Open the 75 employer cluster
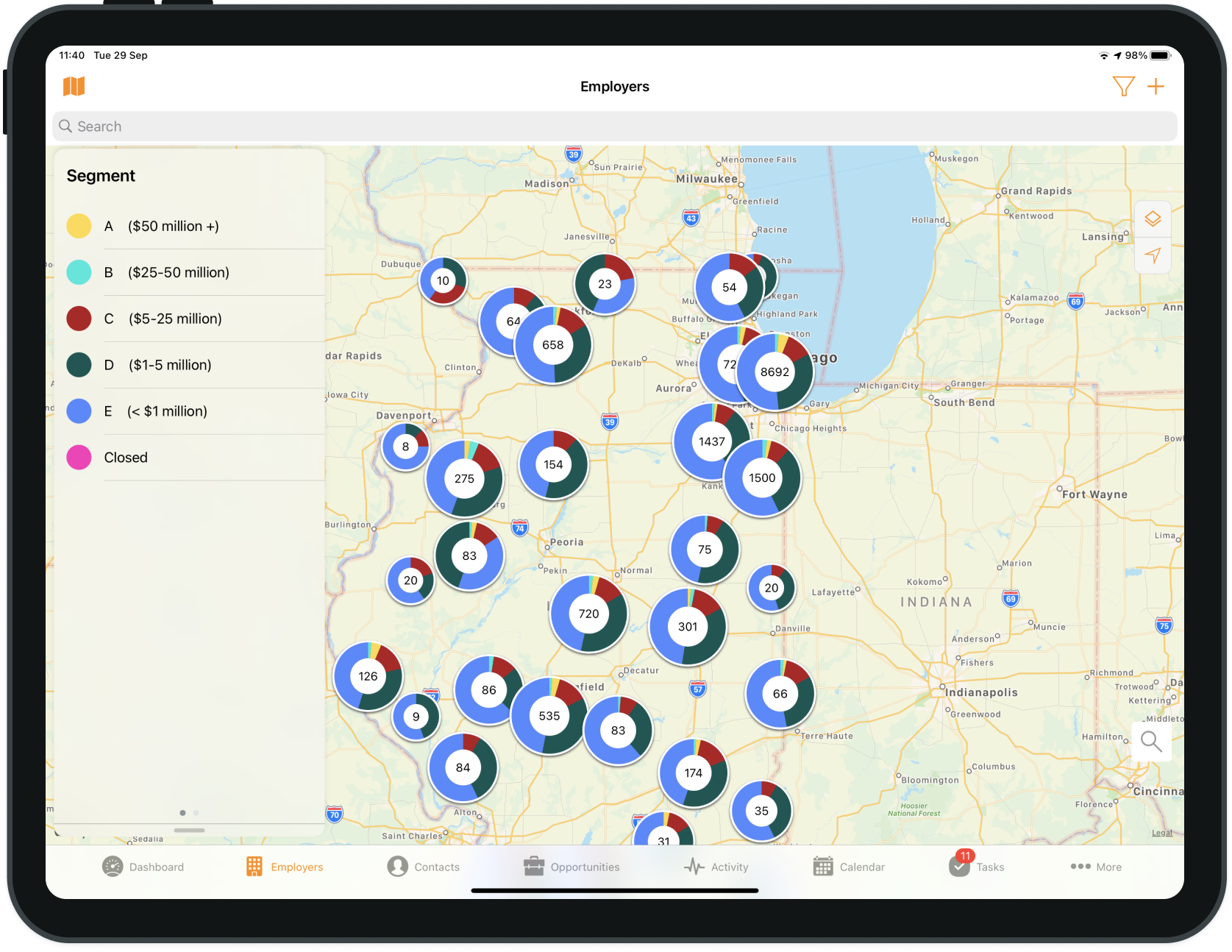This screenshot has width=1232, height=952. click(705, 550)
